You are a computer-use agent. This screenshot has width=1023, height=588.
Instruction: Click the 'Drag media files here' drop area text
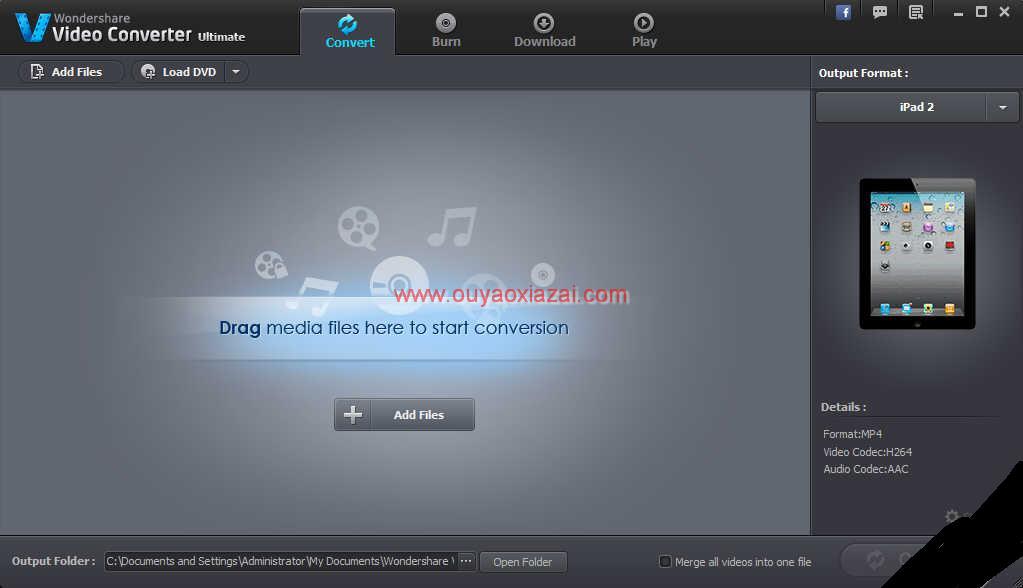point(393,328)
